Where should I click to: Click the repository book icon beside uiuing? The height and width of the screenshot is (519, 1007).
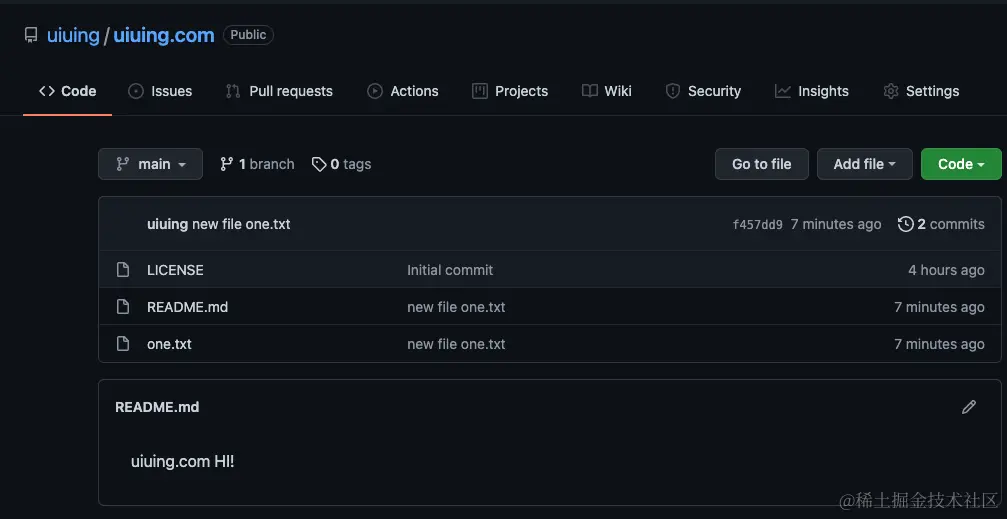click(x=31, y=35)
